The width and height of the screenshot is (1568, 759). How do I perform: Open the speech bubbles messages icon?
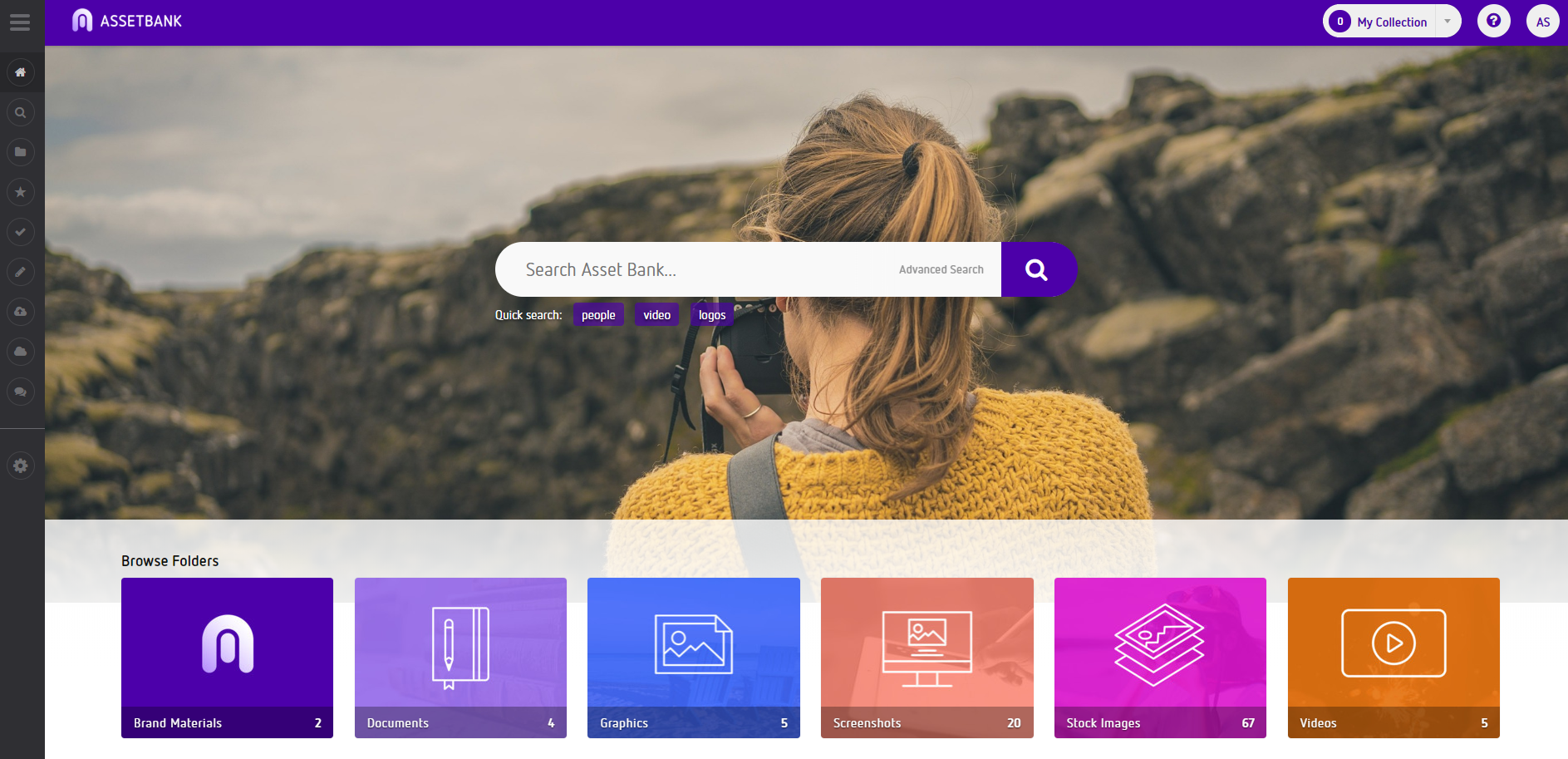coord(21,392)
